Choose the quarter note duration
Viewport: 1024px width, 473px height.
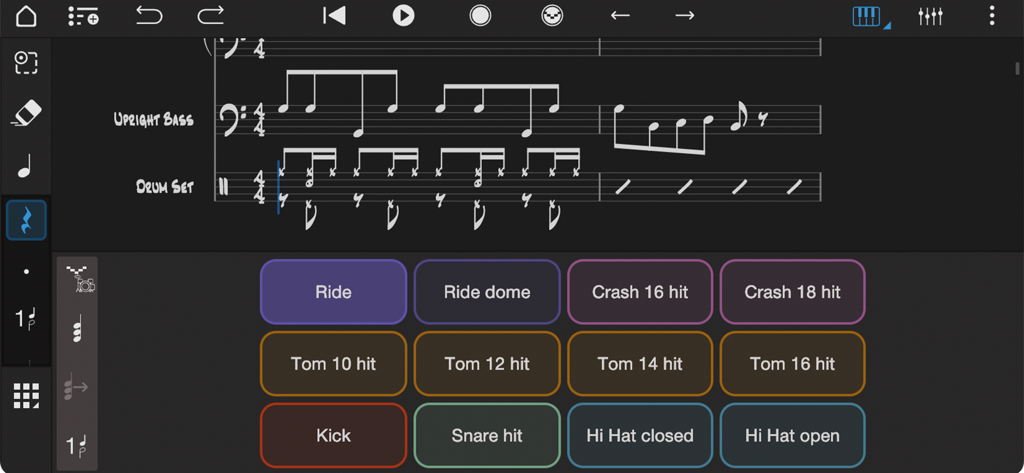point(25,168)
